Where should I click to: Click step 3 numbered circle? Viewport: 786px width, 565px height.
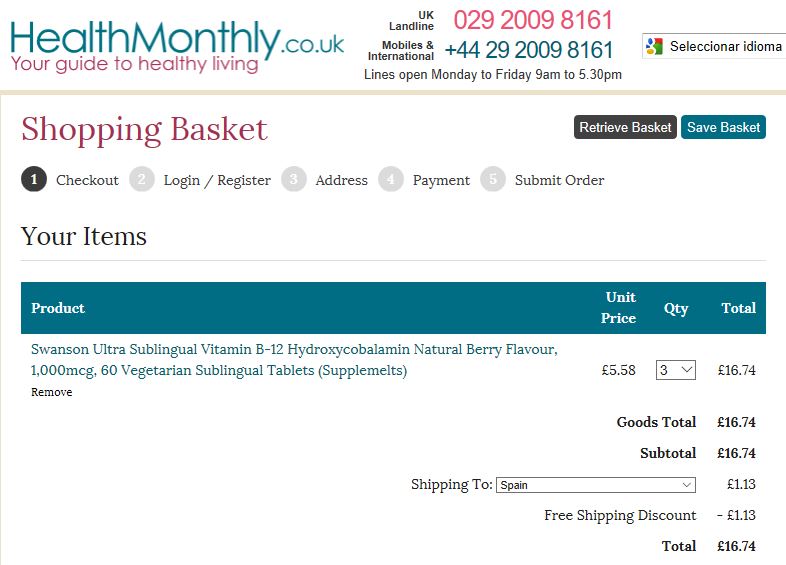coord(293,180)
